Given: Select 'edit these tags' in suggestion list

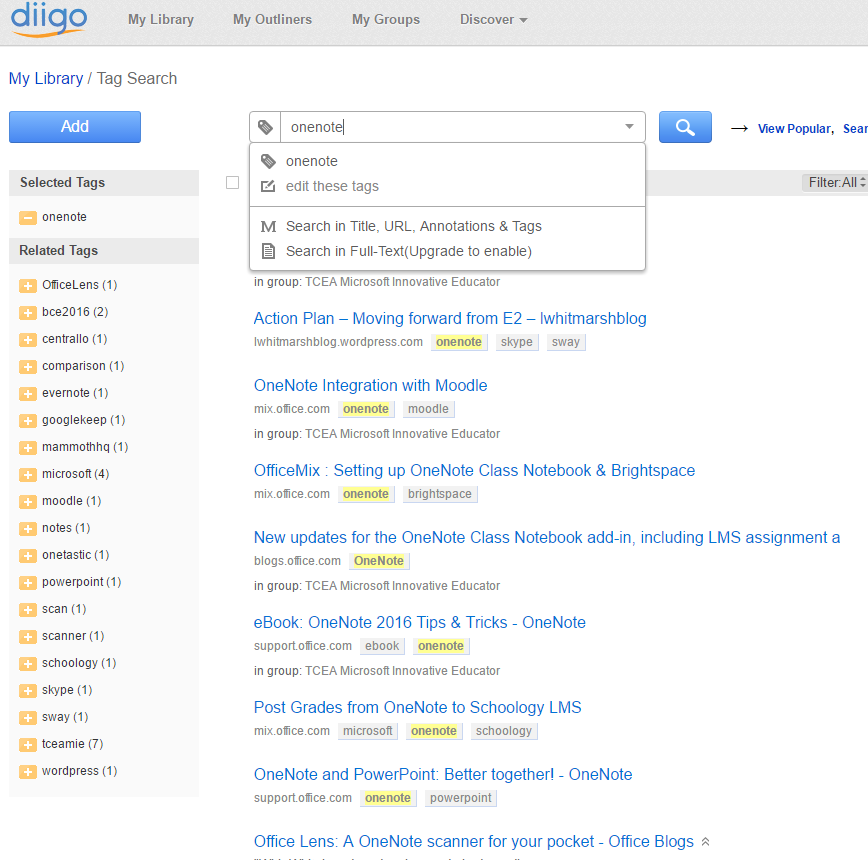Looking at the screenshot, I should [x=332, y=186].
